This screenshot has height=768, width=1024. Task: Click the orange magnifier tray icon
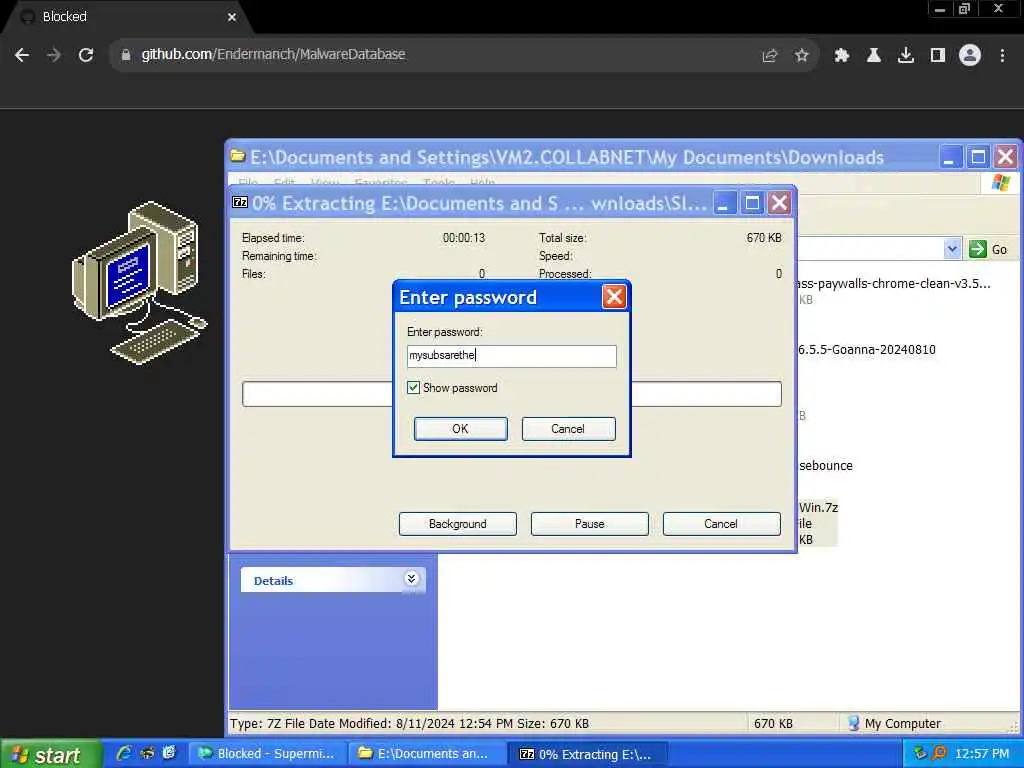click(x=939, y=754)
